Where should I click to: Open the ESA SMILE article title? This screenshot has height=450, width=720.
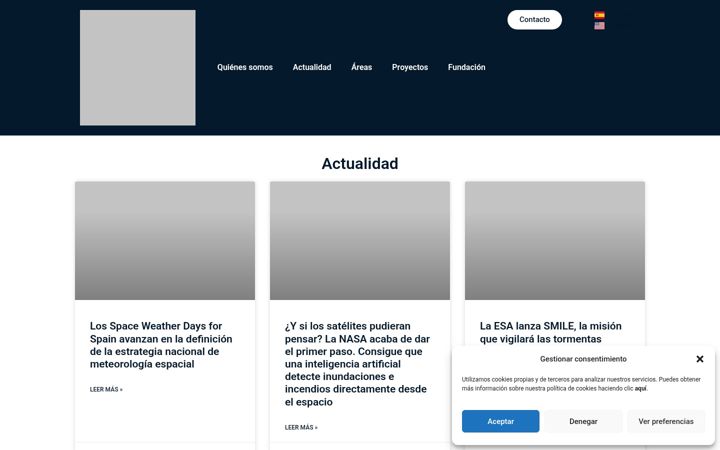(551, 332)
